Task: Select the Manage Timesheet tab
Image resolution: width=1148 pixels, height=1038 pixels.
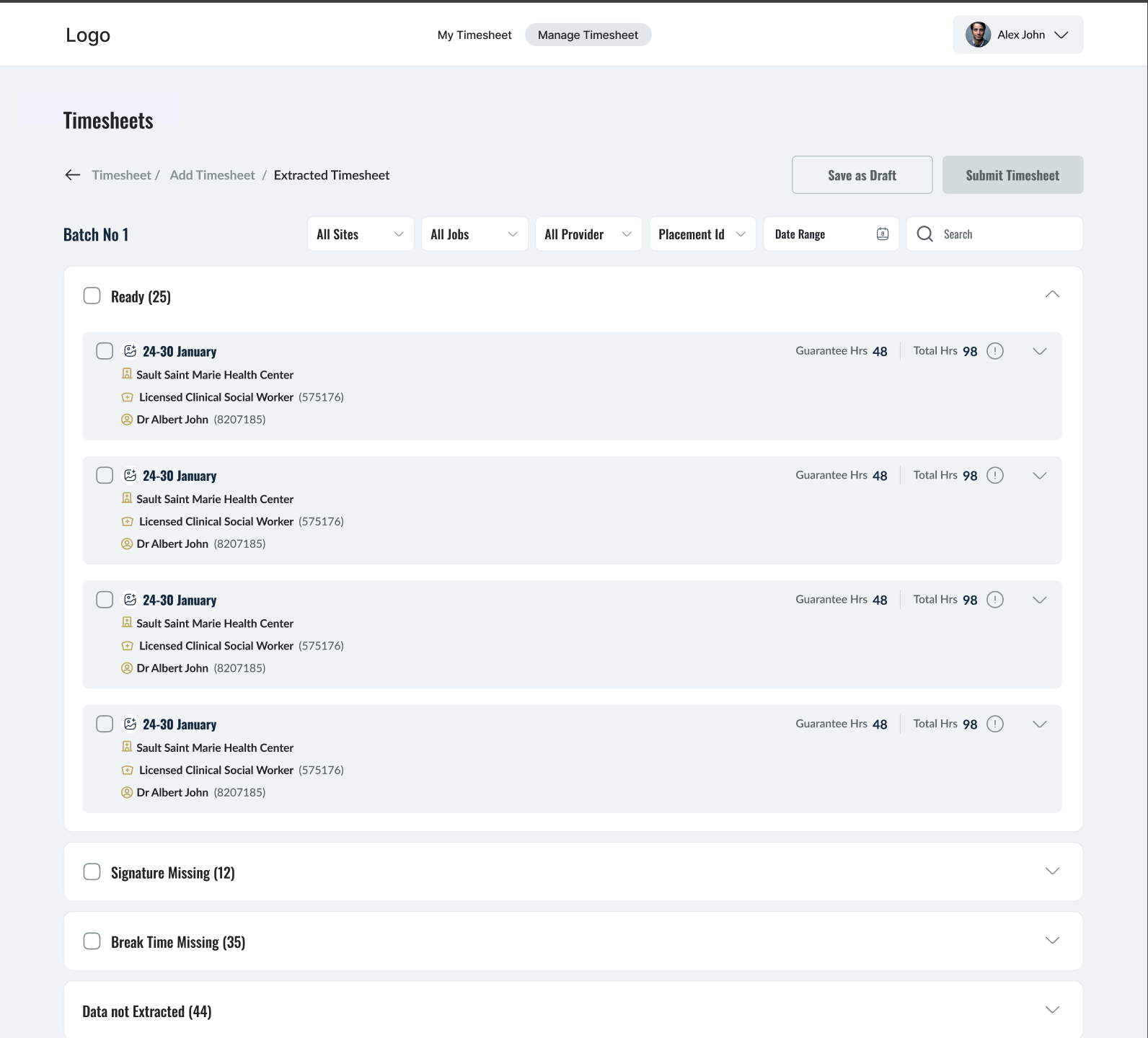Action: pyautogui.click(x=588, y=35)
